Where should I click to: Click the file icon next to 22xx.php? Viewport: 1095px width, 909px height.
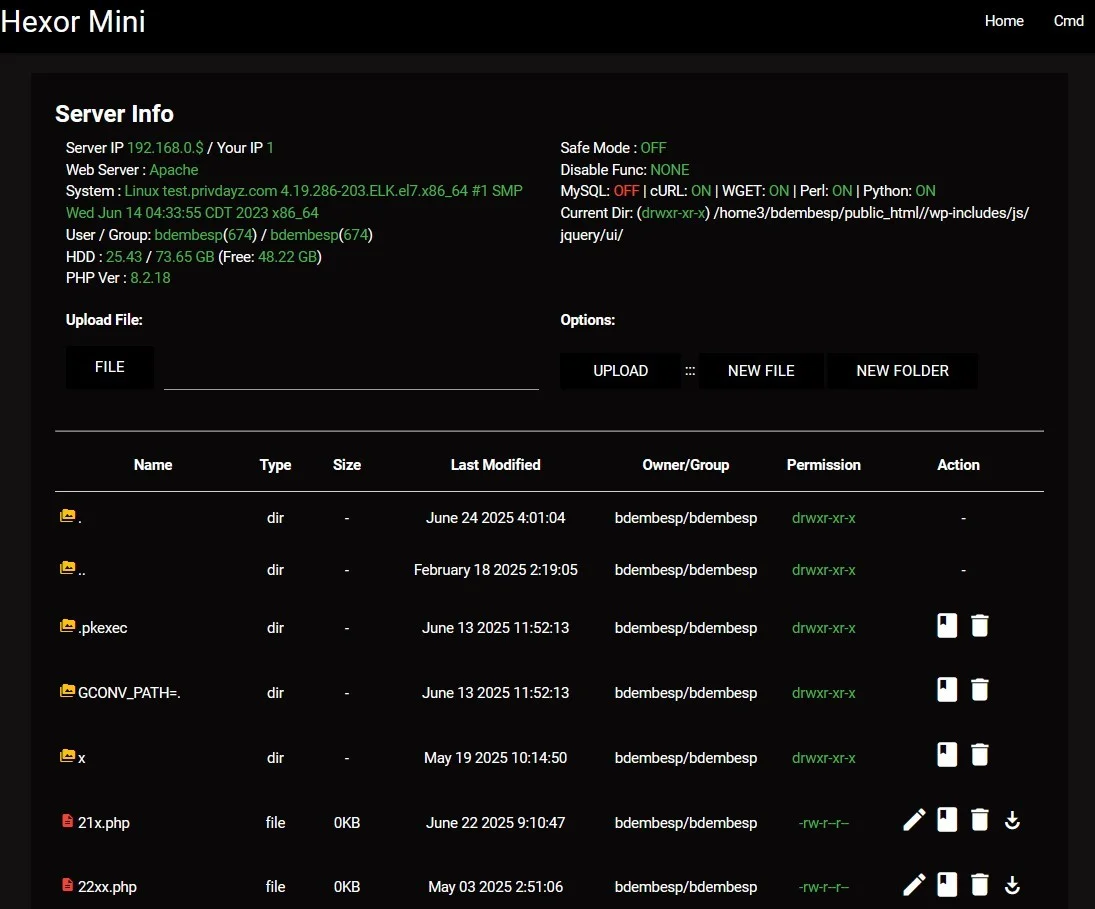point(68,884)
